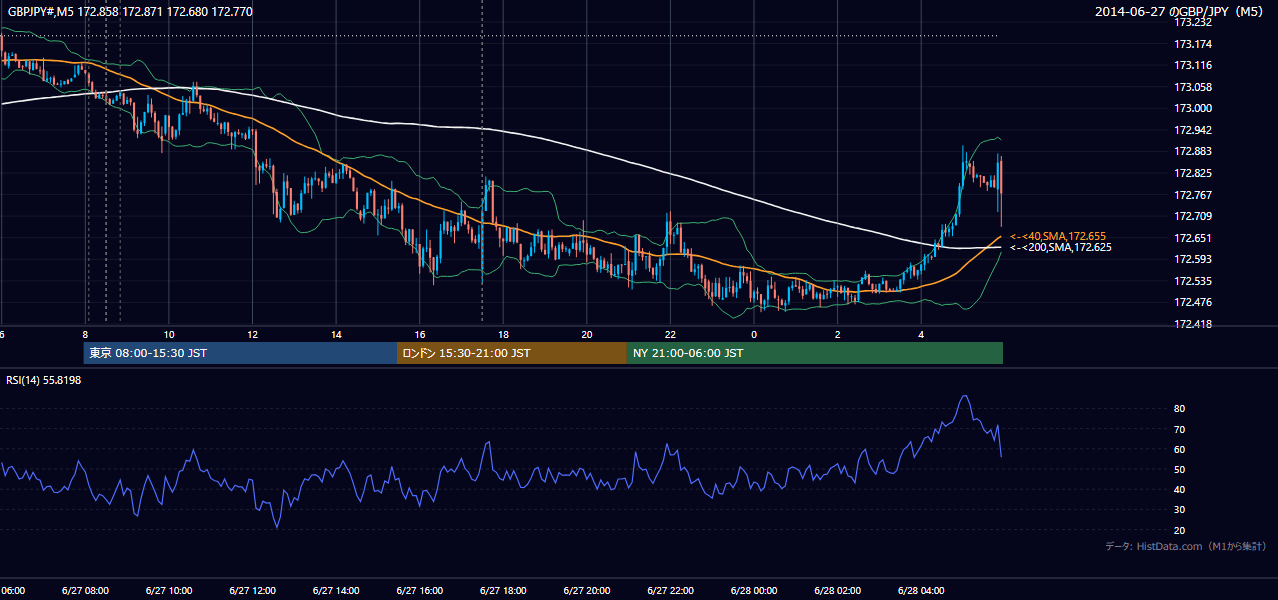Click RSI scale value 70
Screen dimensions: 1278x600
pyautogui.click(x=1180, y=429)
